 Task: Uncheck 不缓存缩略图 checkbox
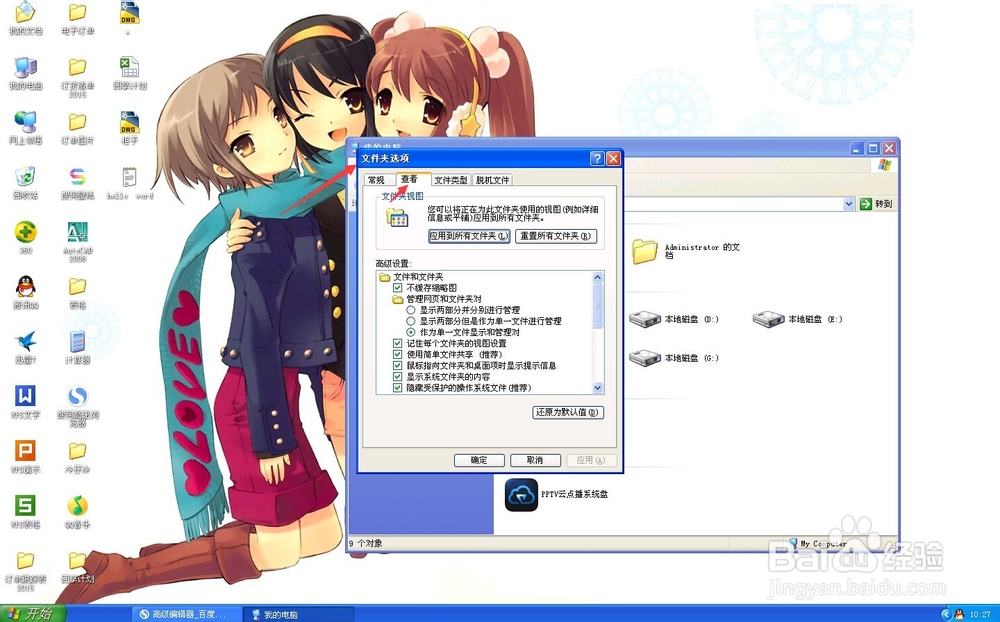(x=398, y=288)
